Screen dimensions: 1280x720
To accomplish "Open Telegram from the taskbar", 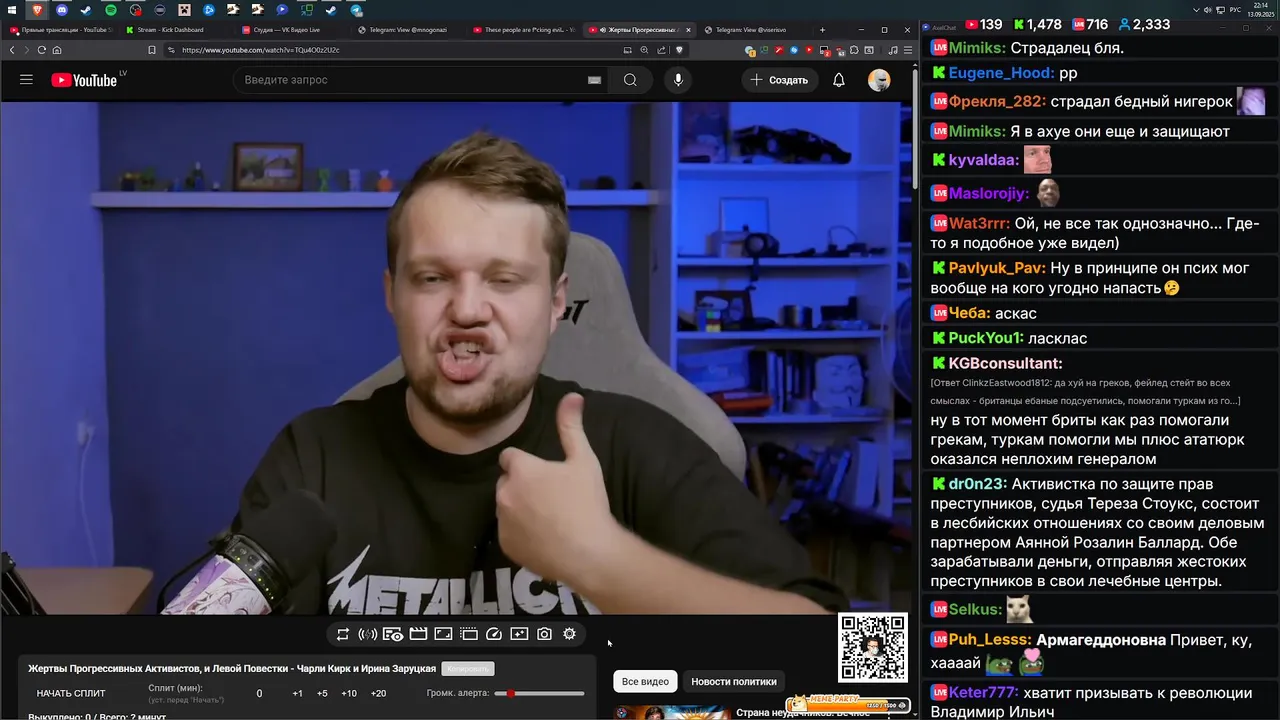I will (356, 10).
